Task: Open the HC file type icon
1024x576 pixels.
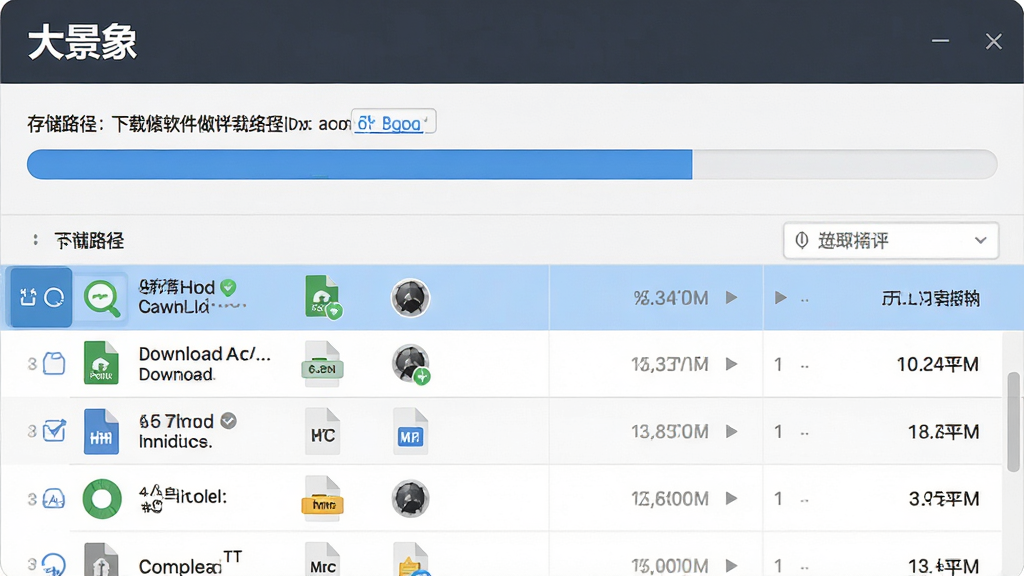Action: pos(323,432)
